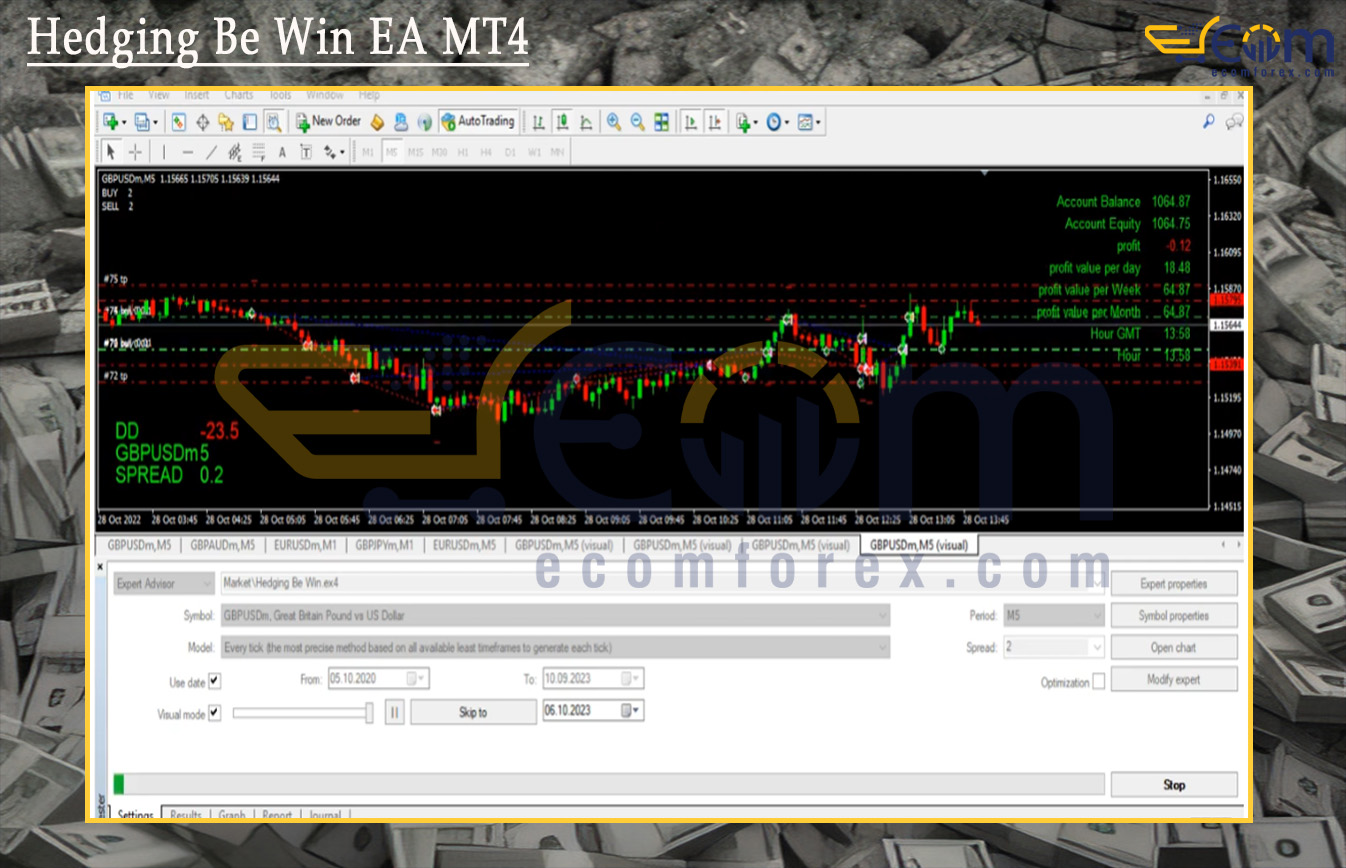Toggle the AutoTrading button
This screenshot has height=868, width=1346.
[x=477, y=121]
